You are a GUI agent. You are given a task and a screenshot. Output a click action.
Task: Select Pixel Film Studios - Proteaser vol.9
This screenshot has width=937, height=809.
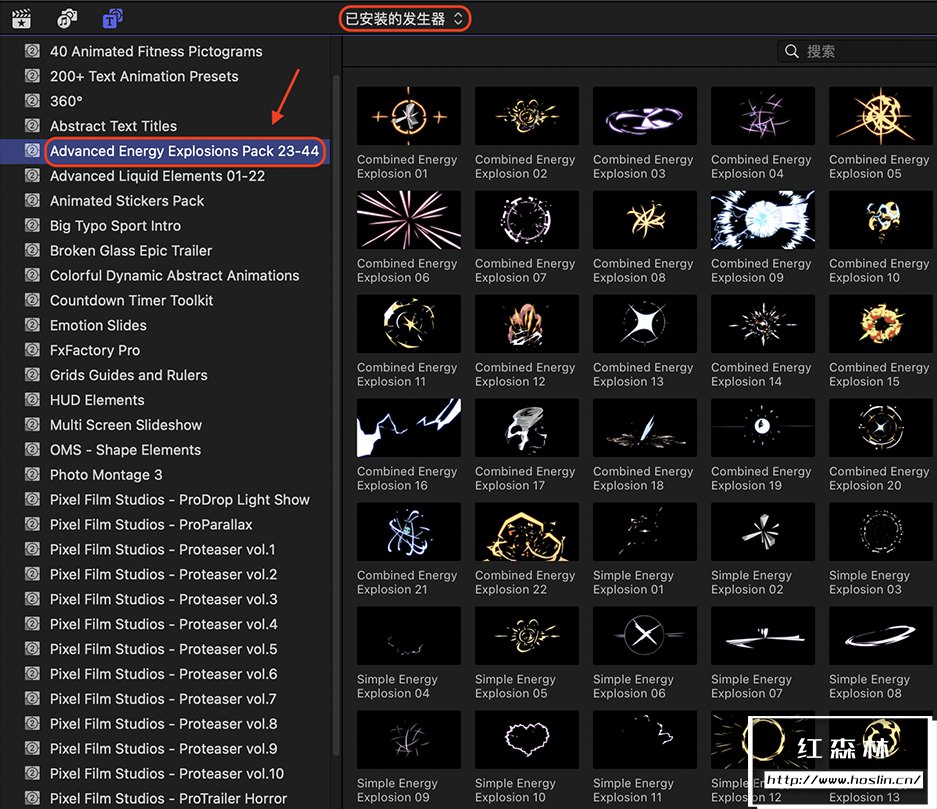164,749
